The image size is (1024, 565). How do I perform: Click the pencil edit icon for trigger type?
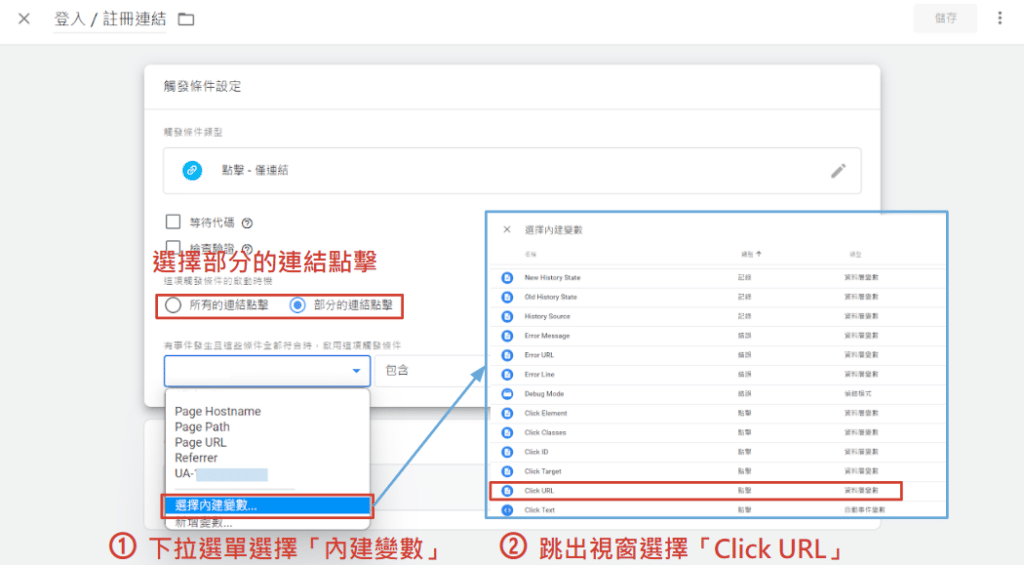click(x=838, y=171)
